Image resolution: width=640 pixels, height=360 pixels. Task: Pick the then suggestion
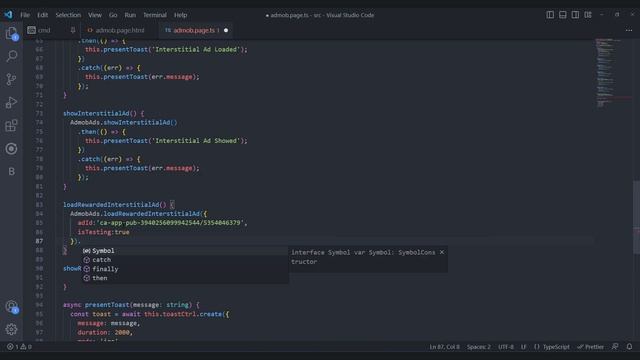186,278
